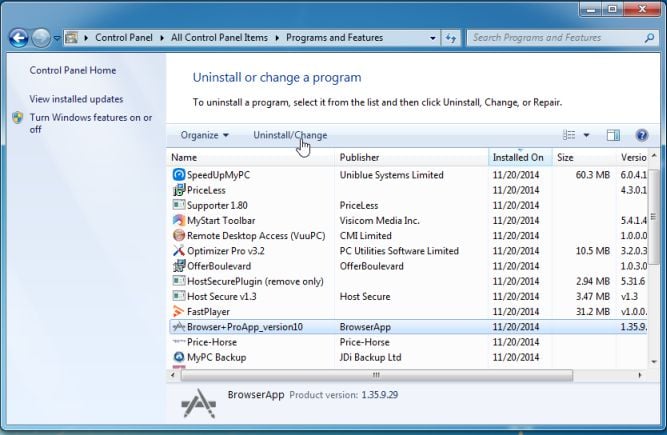Click the MyStart Toolbar icon
667x435 pixels.
[179, 220]
